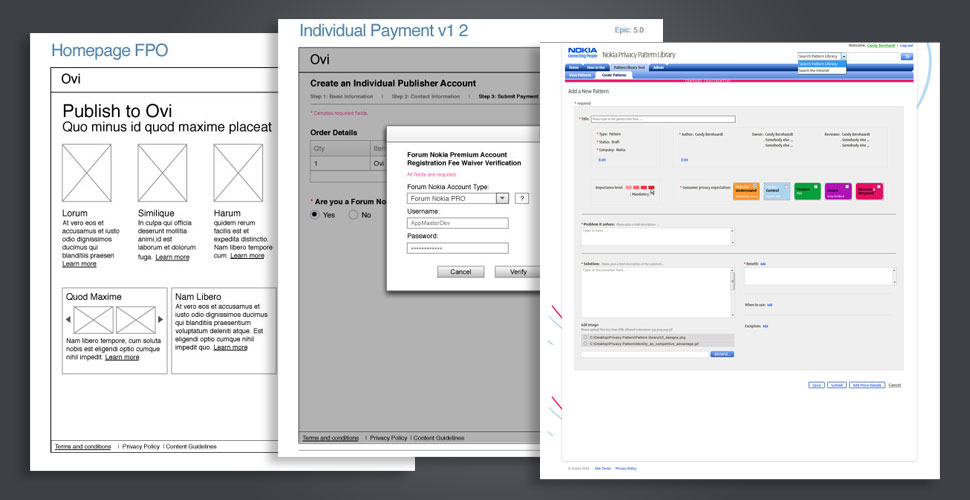
Task: Open Learn more link in Quod Maxime box
Action: tap(122, 358)
